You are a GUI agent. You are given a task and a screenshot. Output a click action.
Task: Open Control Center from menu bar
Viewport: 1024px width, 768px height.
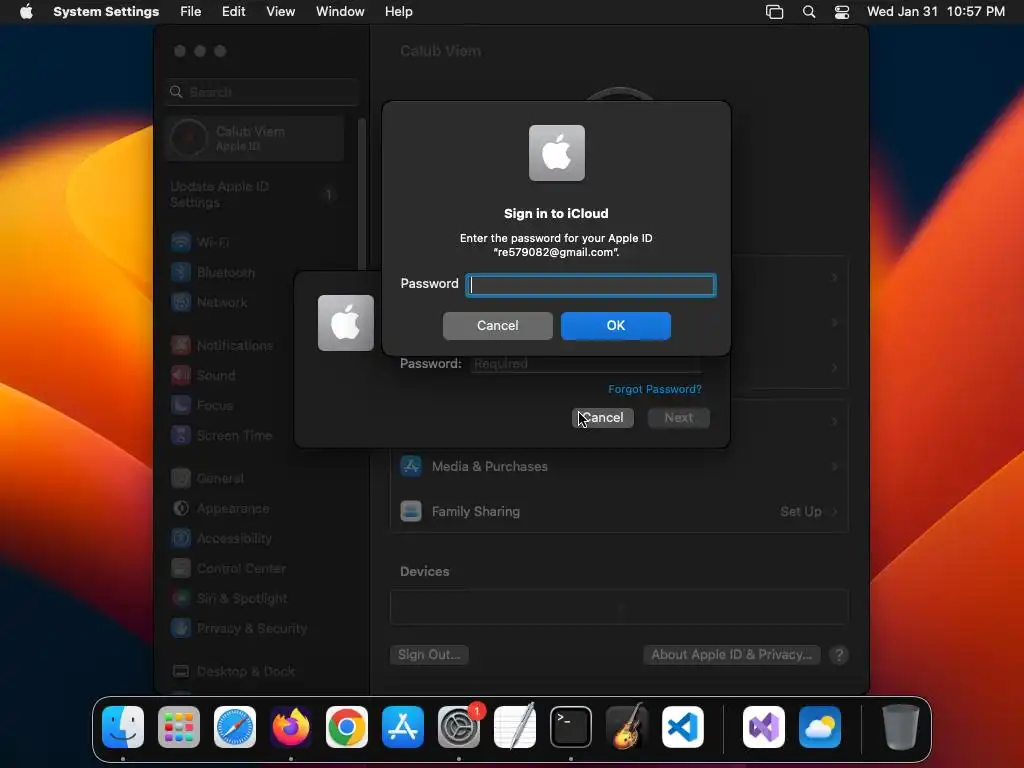tap(842, 12)
